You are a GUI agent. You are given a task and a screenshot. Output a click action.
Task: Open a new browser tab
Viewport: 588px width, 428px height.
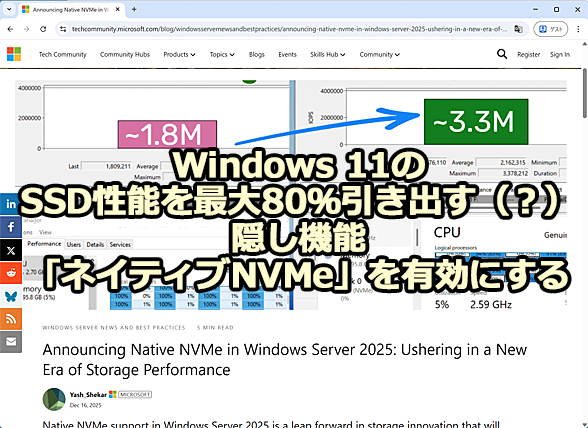point(134,9)
